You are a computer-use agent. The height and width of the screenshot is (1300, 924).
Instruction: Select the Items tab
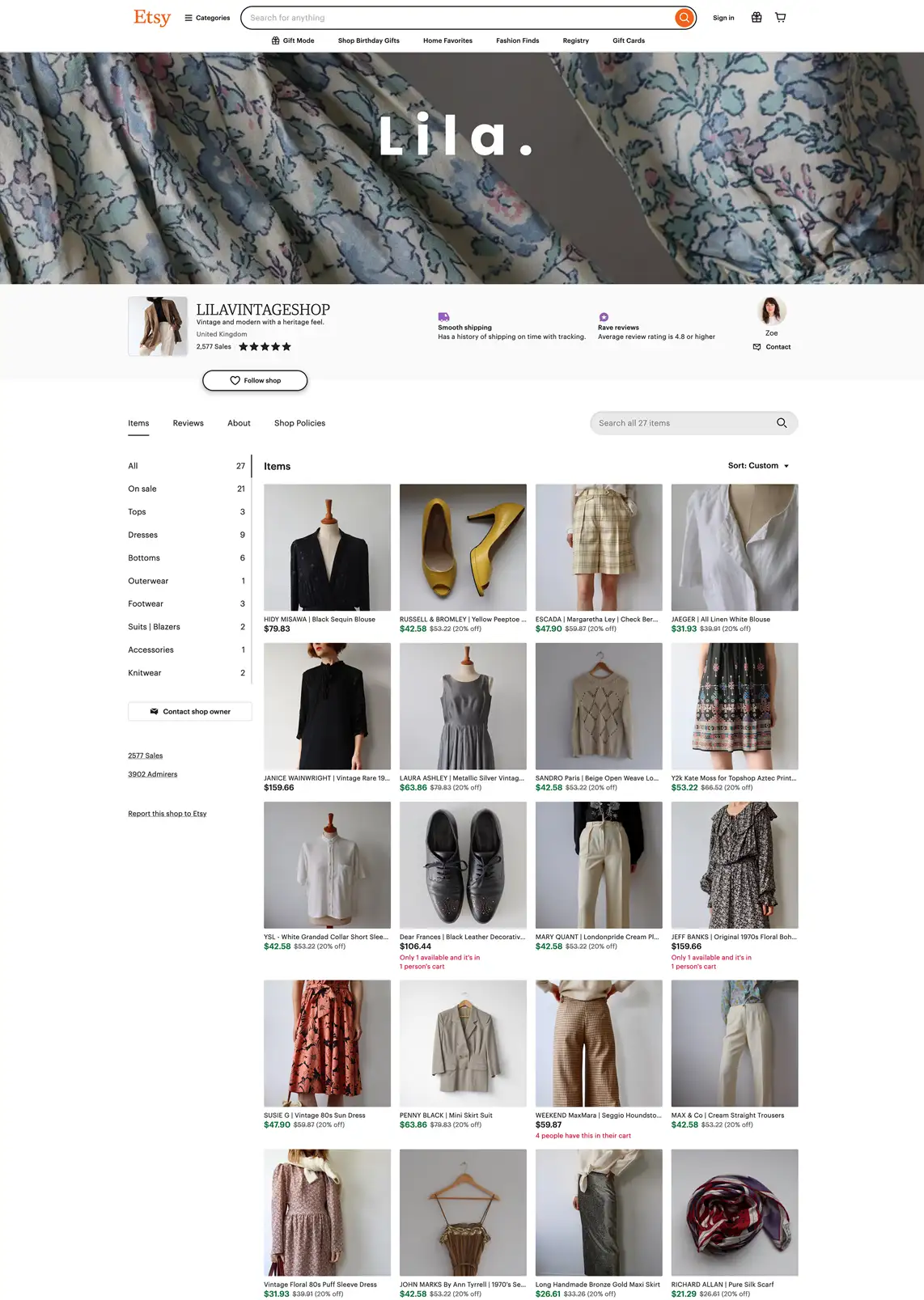(x=138, y=423)
